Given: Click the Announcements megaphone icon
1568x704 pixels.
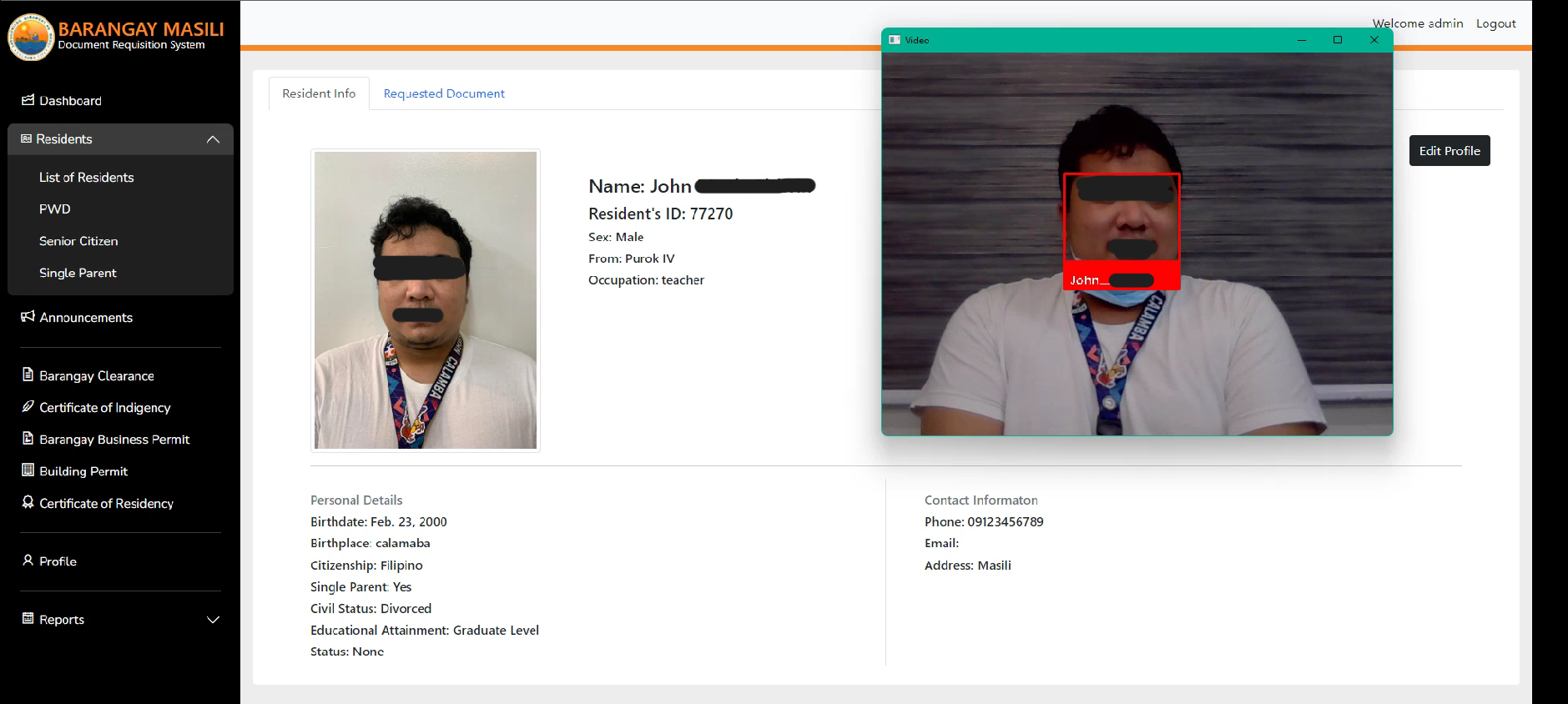Looking at the screenshot, I should (x=28, y=317).
